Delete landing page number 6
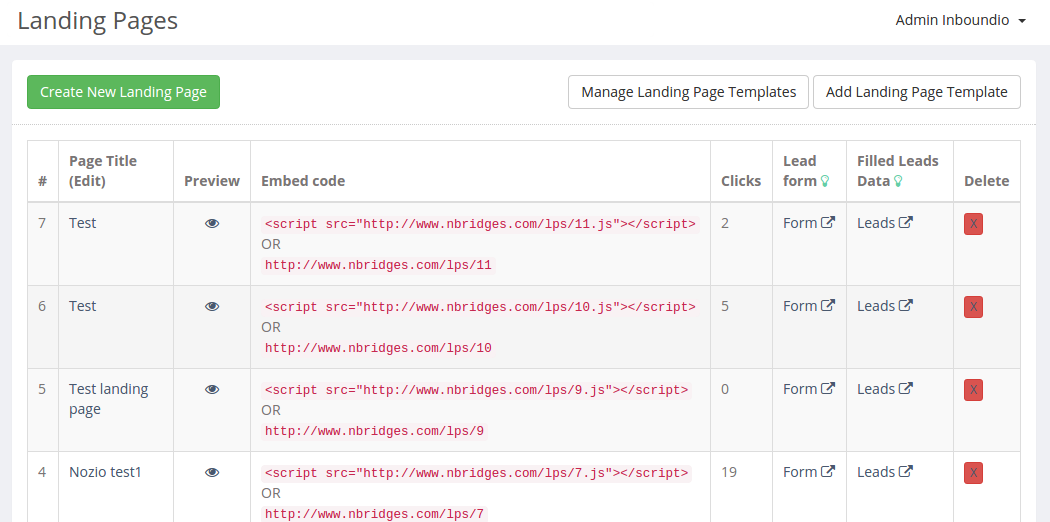The height and width of the screenshot is (522, 1050). pyautogui.click(x=973, y=307)
